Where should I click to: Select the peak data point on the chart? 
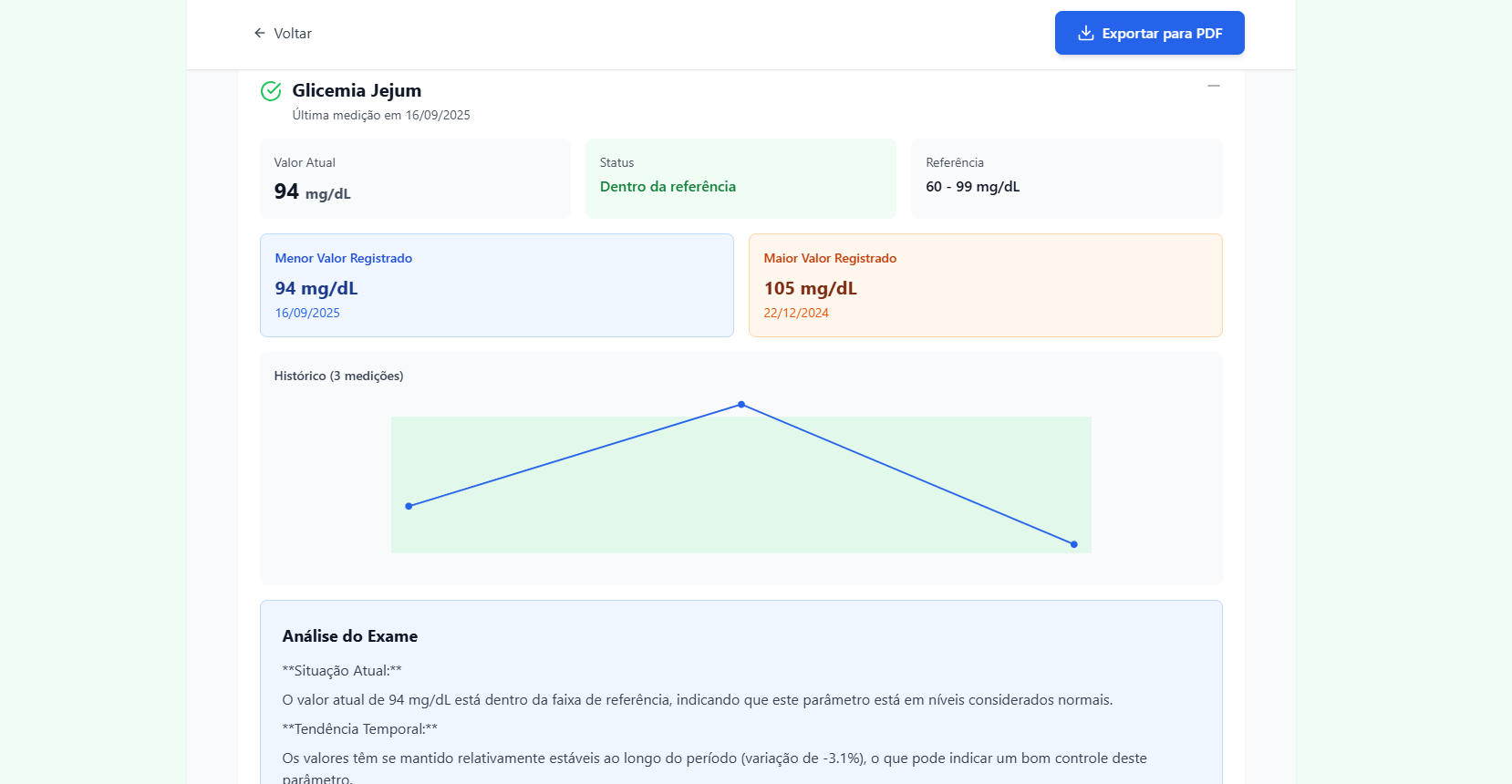741,405
